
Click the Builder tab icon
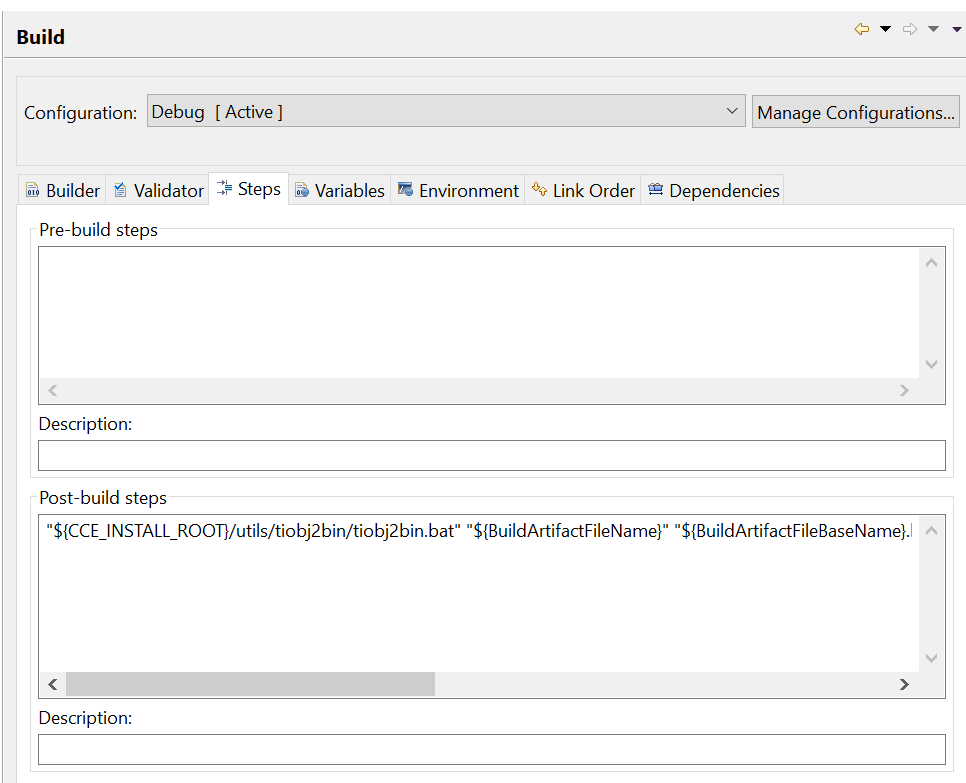33,190
